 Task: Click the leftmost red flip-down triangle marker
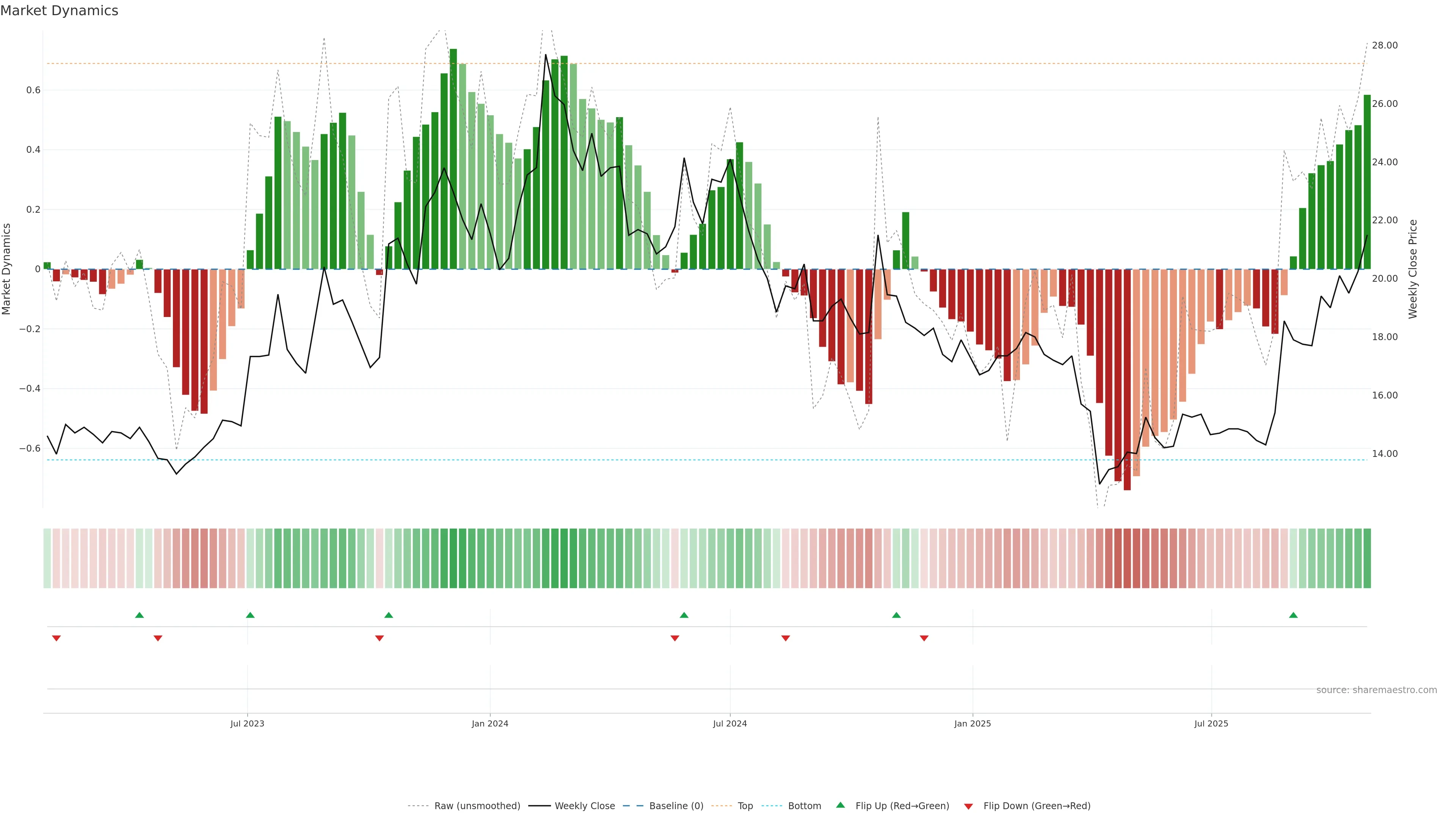pyautogui.click(x=56, y=638)
